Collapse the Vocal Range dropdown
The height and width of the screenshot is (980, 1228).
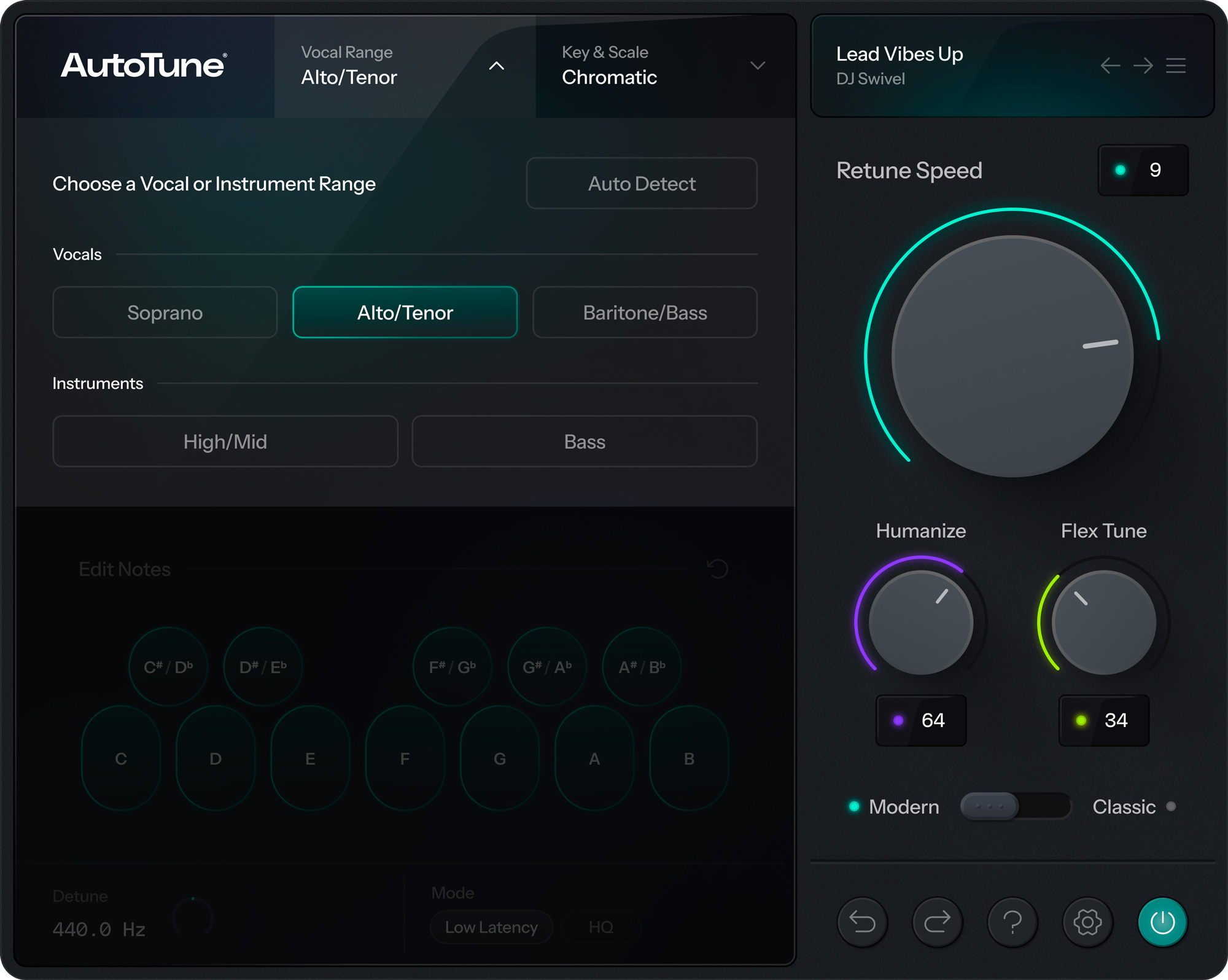(496, 66)
